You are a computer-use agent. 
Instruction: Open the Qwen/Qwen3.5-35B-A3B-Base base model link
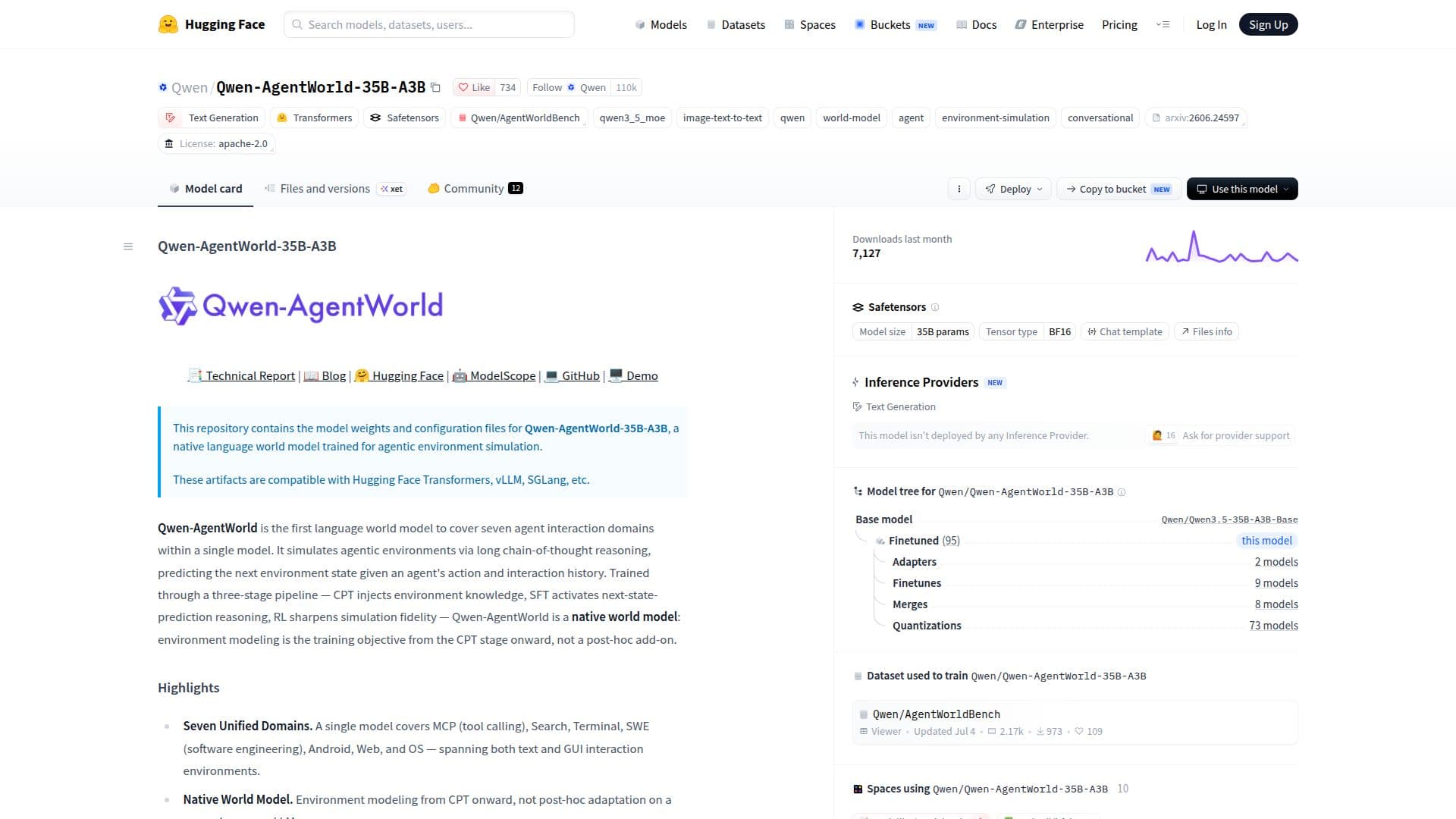[1229, 519]
